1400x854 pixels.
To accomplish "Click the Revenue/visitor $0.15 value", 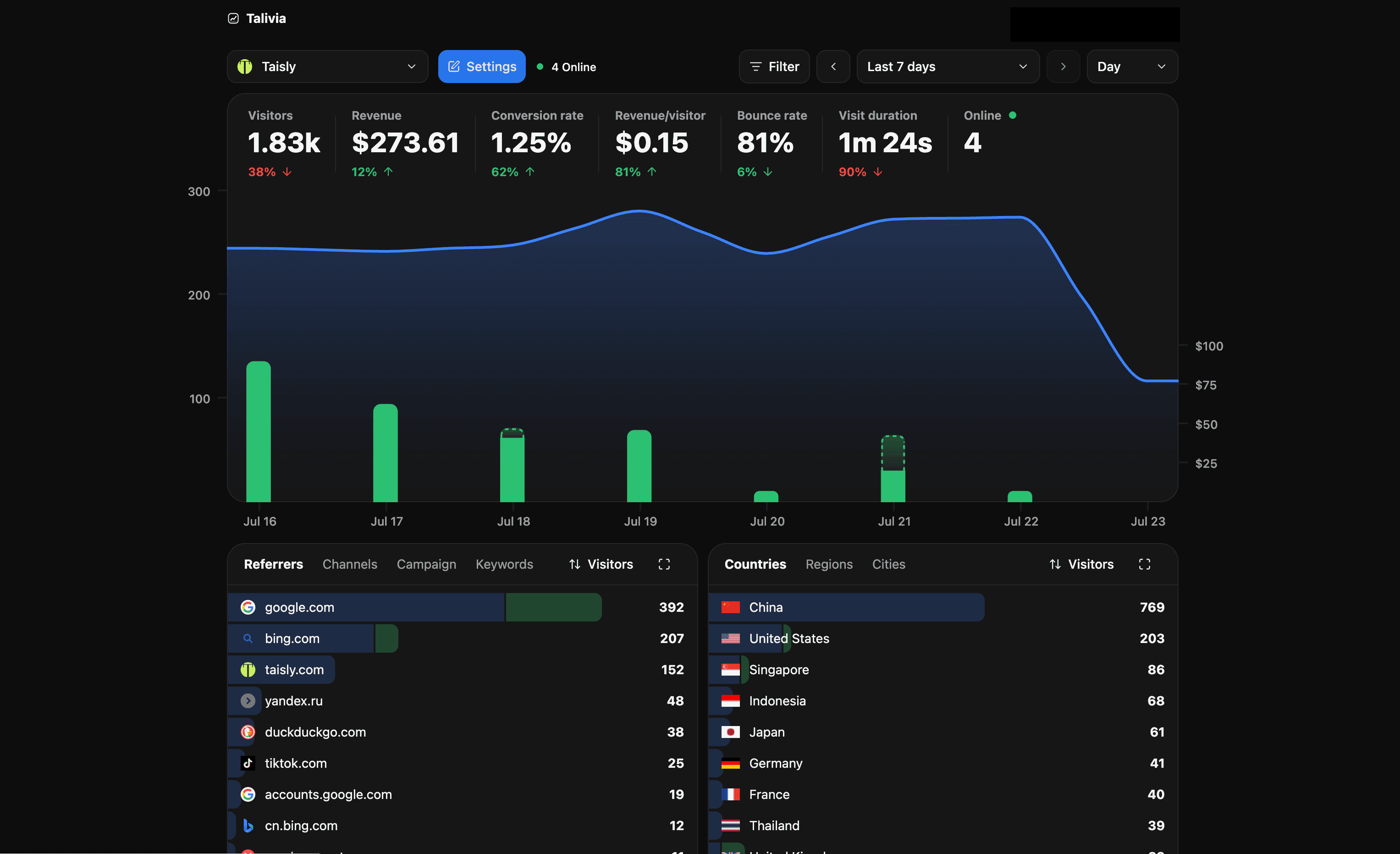I will (x=652, y=143).
